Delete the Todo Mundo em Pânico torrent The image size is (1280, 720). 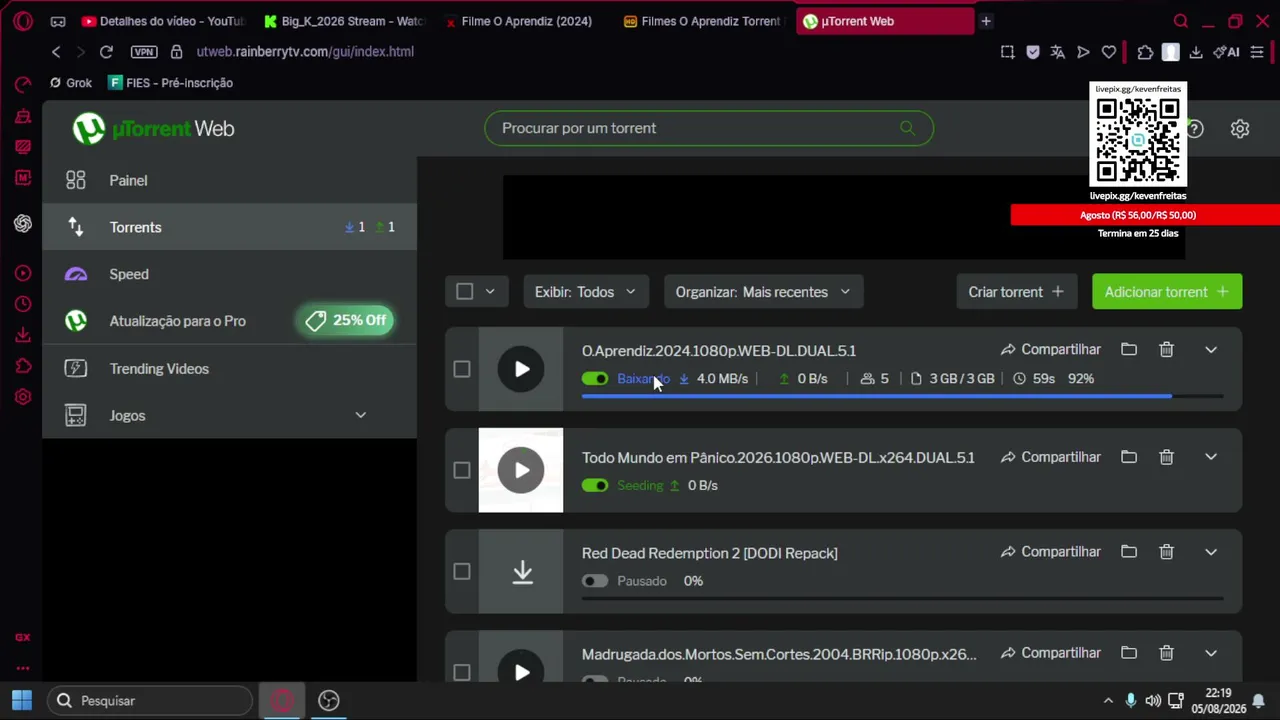tap(1166, 457)
